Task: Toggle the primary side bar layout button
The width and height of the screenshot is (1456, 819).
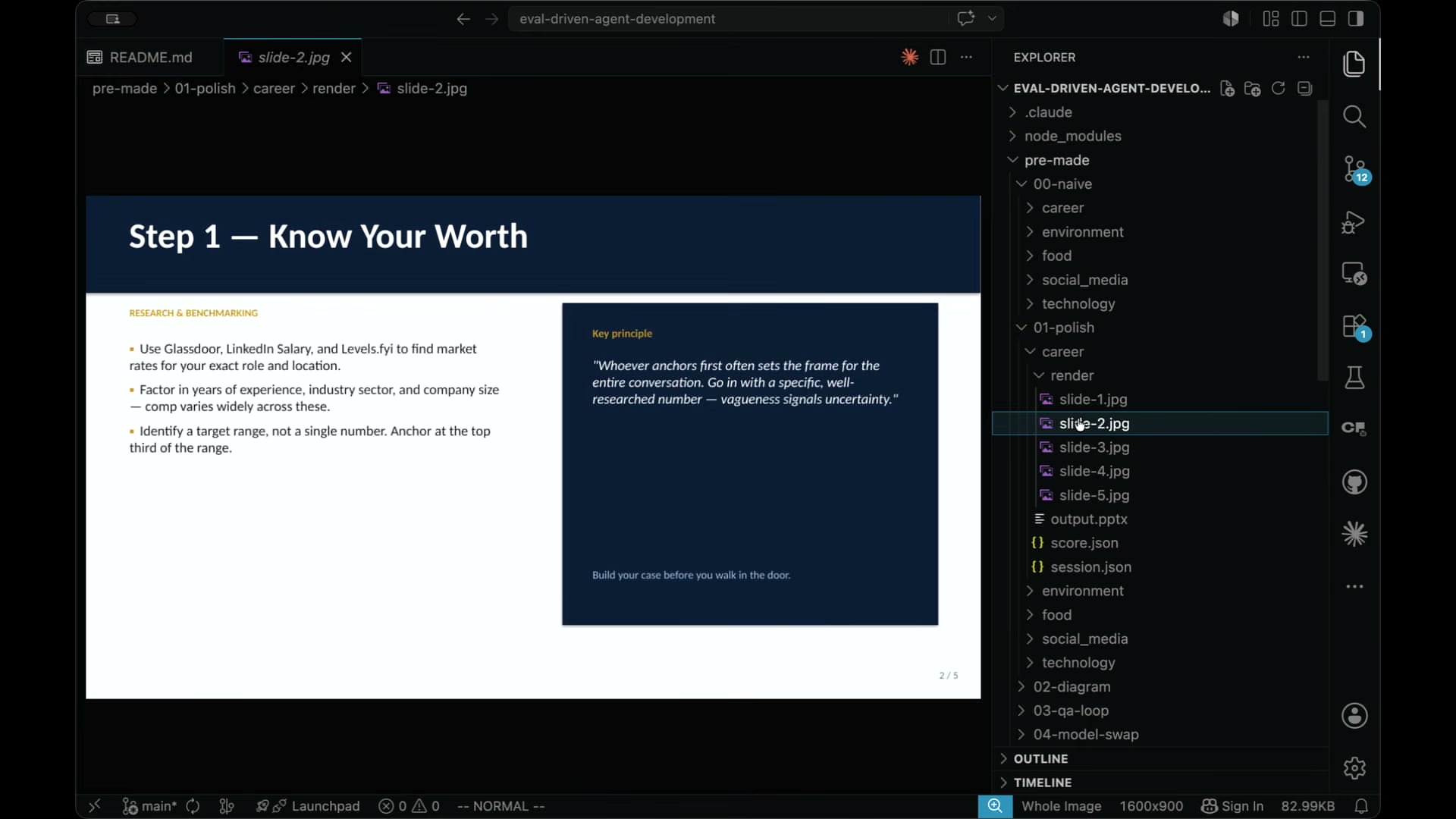Action: coord(1299,19)
